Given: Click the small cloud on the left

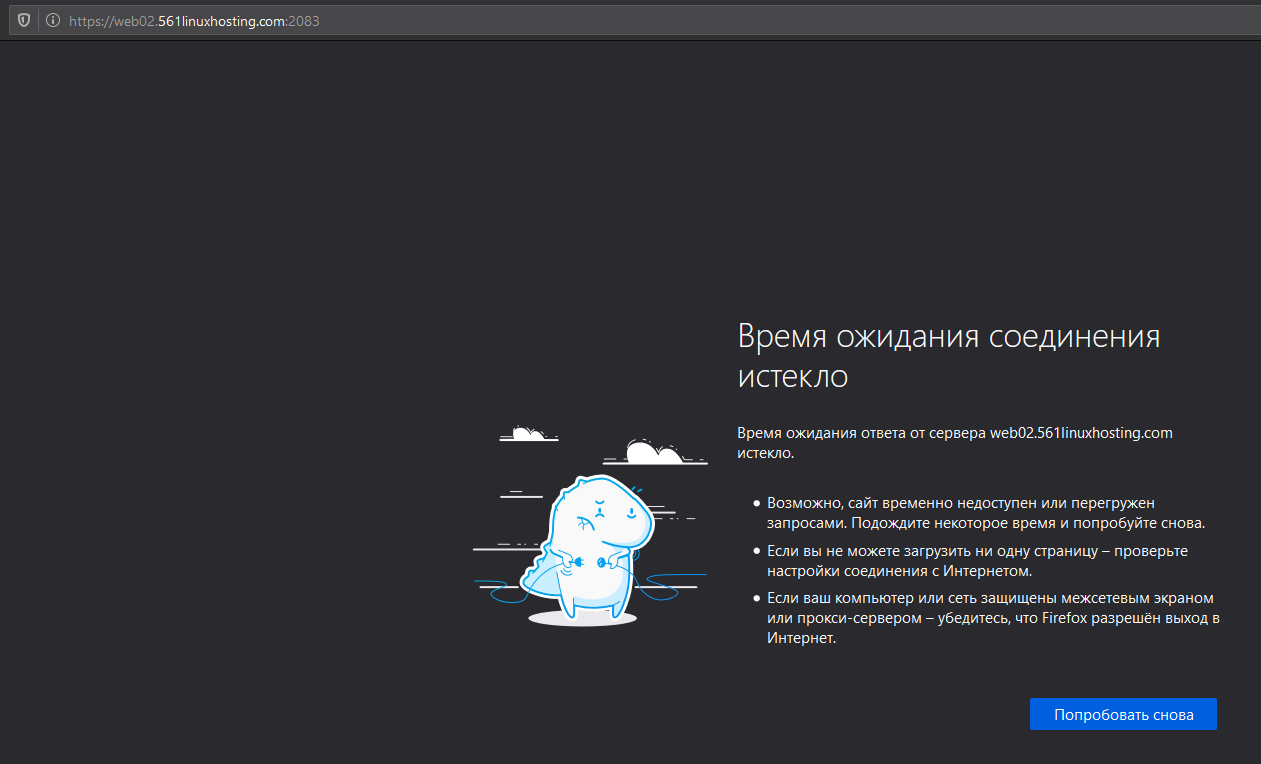Looking at the screenshot, I should 527,434.
